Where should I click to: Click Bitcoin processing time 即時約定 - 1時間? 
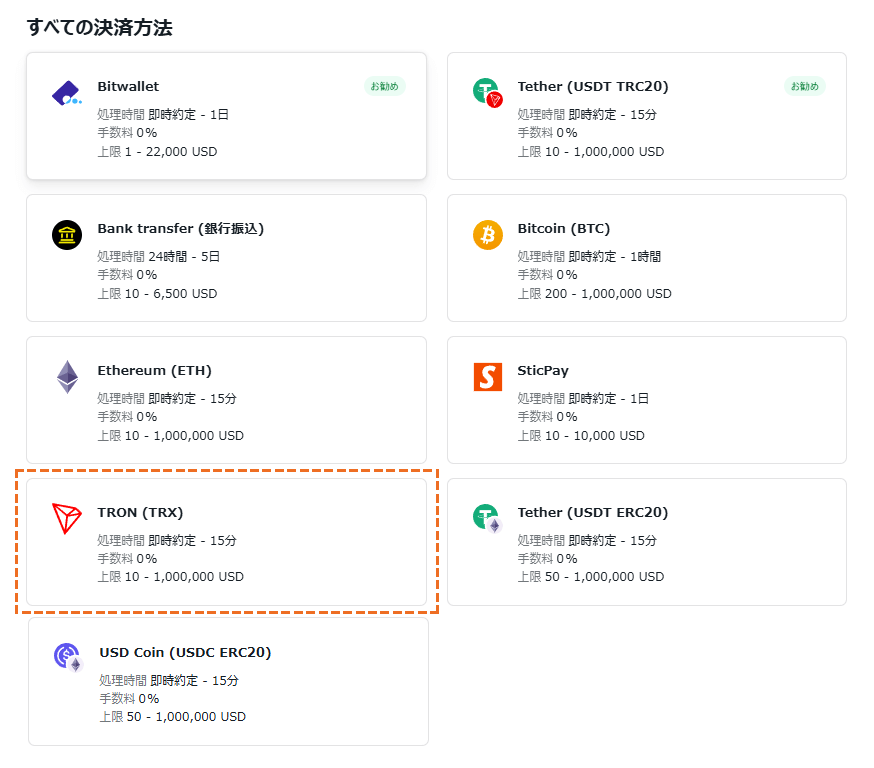click(x=589, y=256)
